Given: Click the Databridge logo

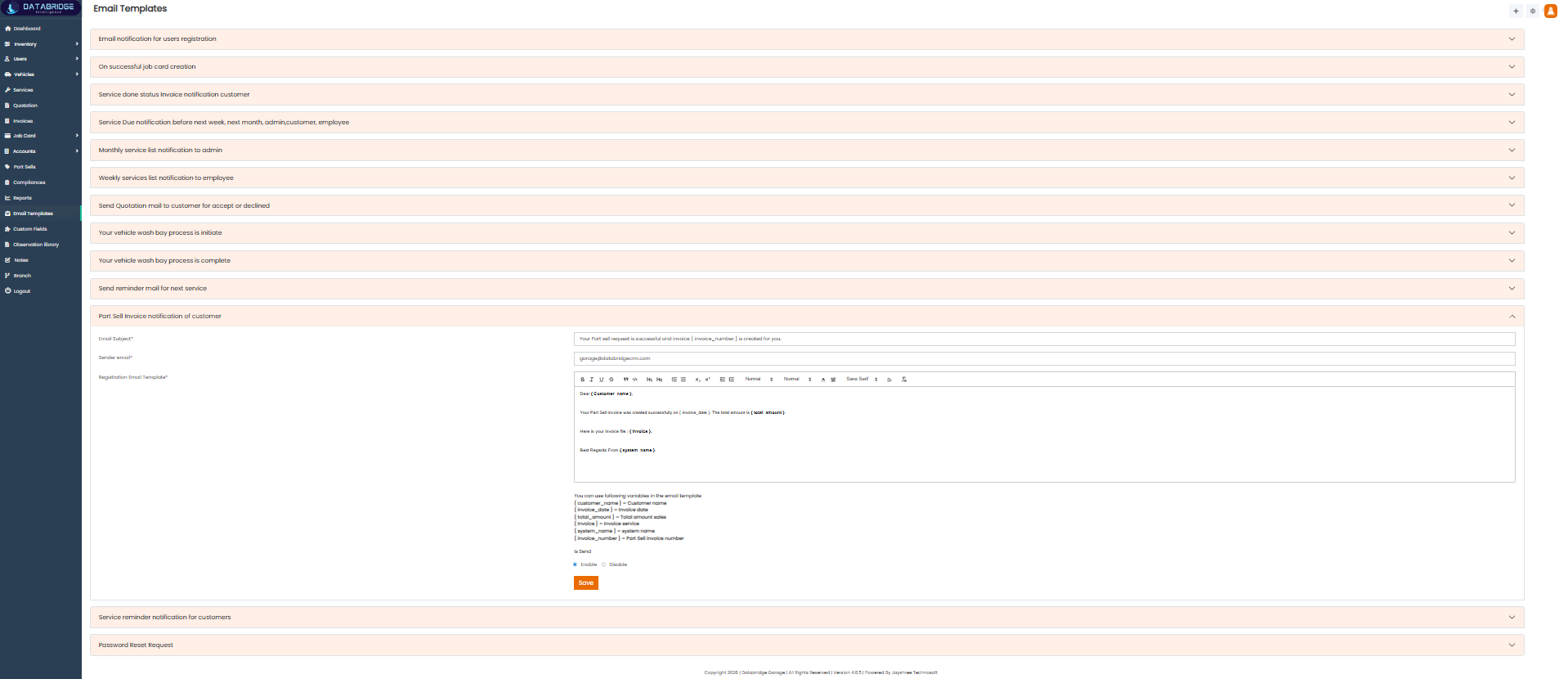Looking at the screenshot, I should [x=41, y=8].
